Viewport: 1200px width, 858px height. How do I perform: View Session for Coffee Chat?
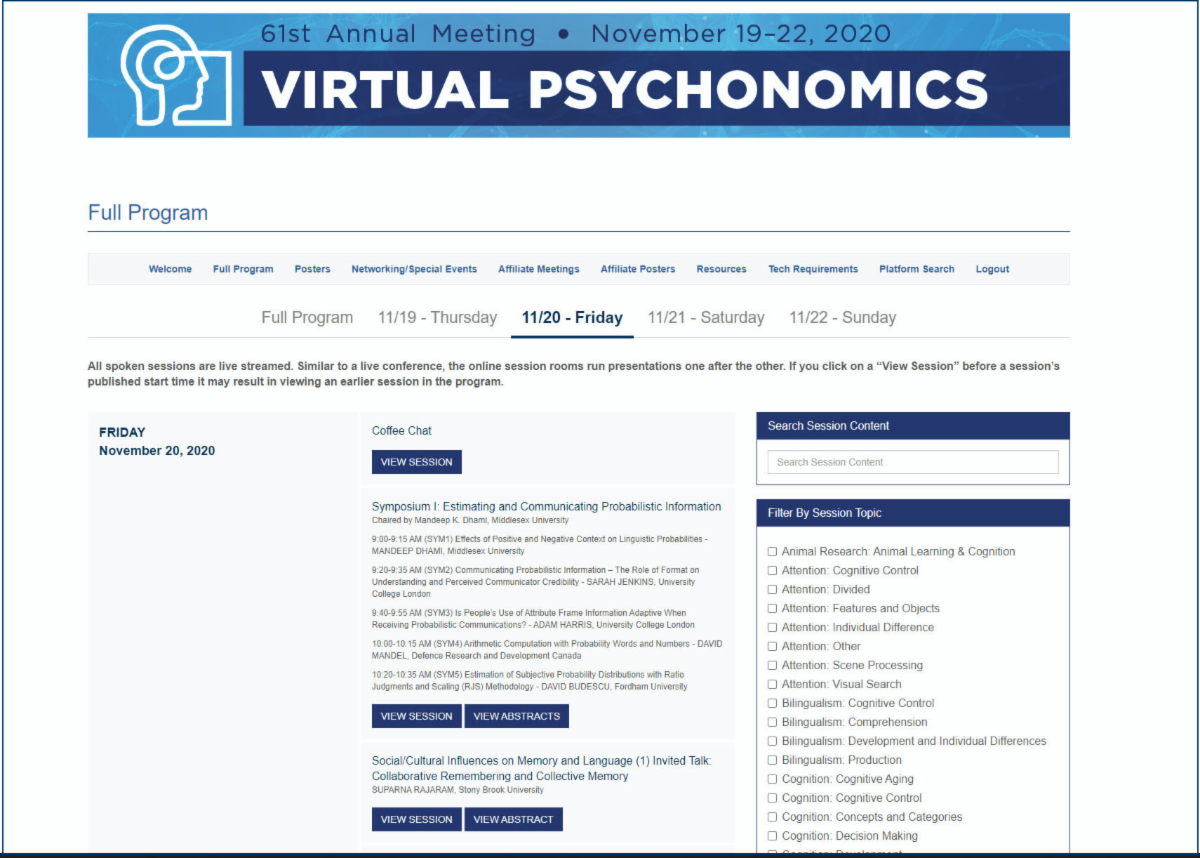(417, 462)
